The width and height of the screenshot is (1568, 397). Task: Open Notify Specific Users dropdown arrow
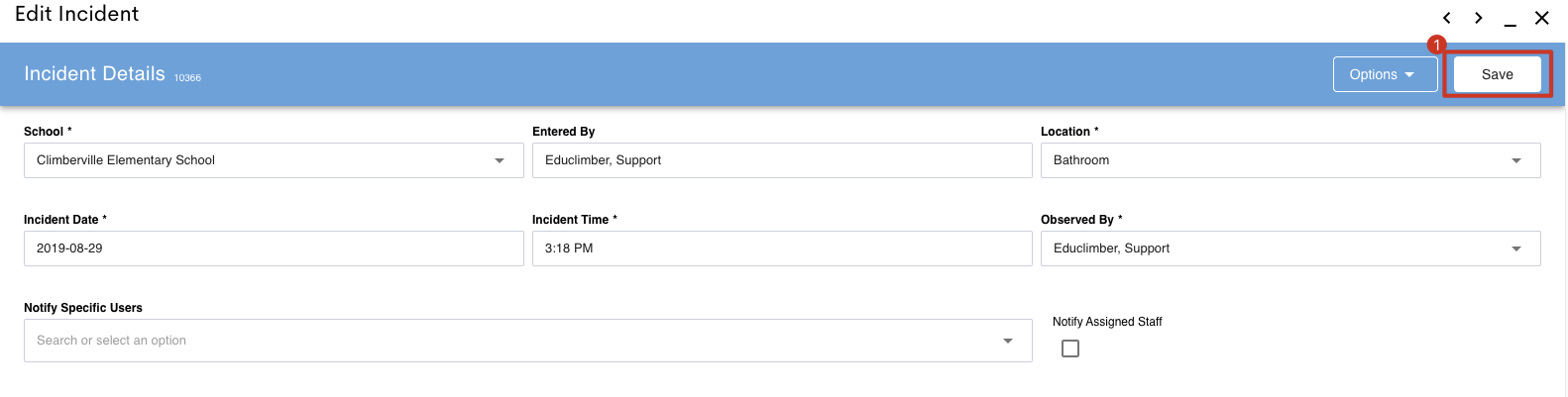coord(1008,341)
